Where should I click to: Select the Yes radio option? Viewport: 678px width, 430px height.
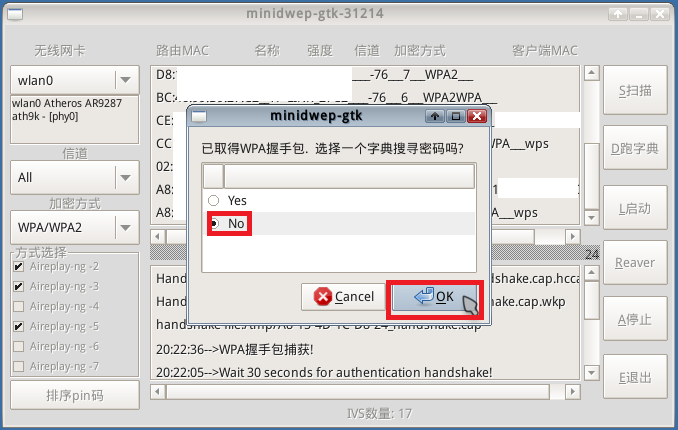(x=214, y=201)
